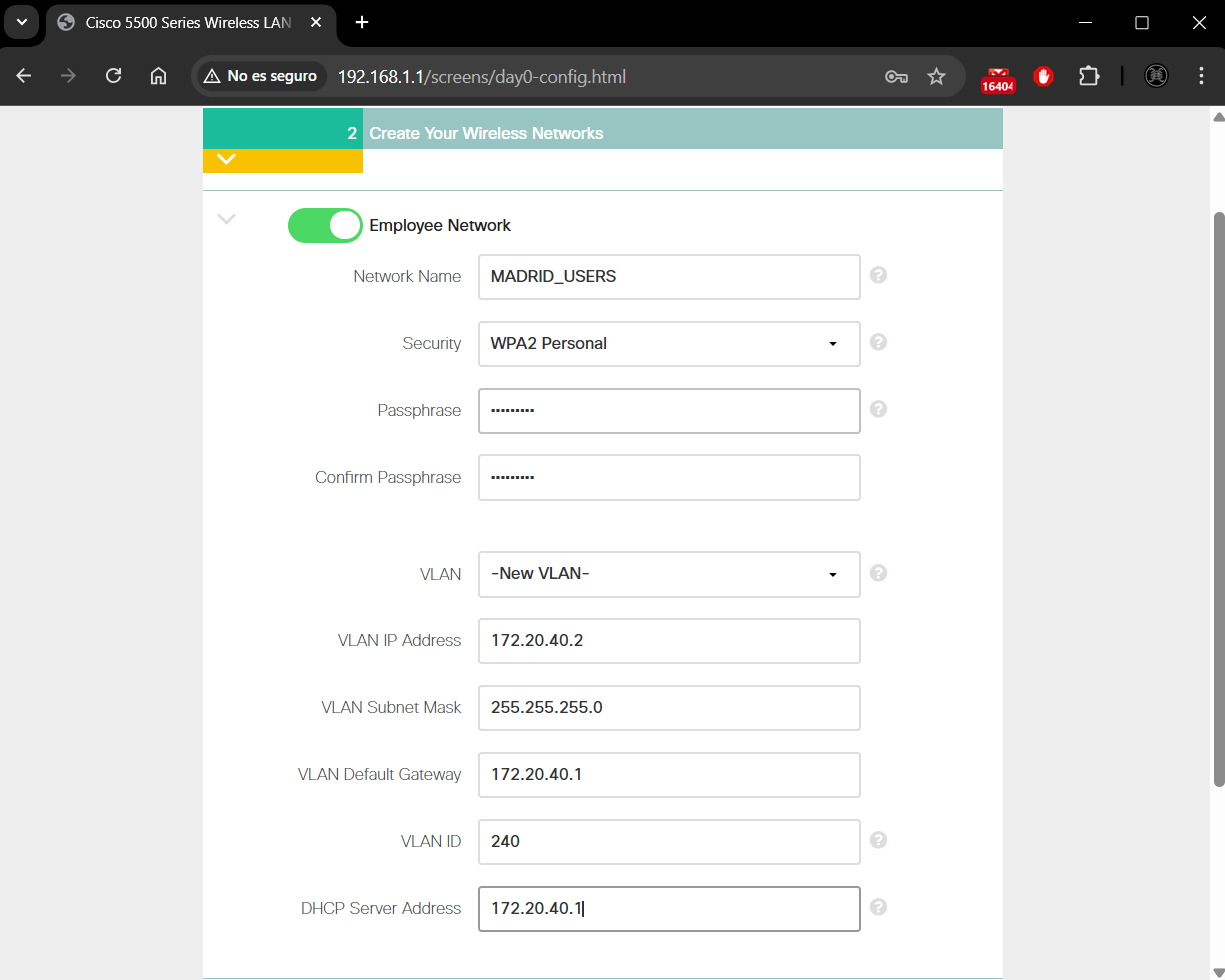The height and width of the screenshot is (980, 1225).
Task: Maximize the browser window
Action: pyautogui.click(x=1142, y=22)
